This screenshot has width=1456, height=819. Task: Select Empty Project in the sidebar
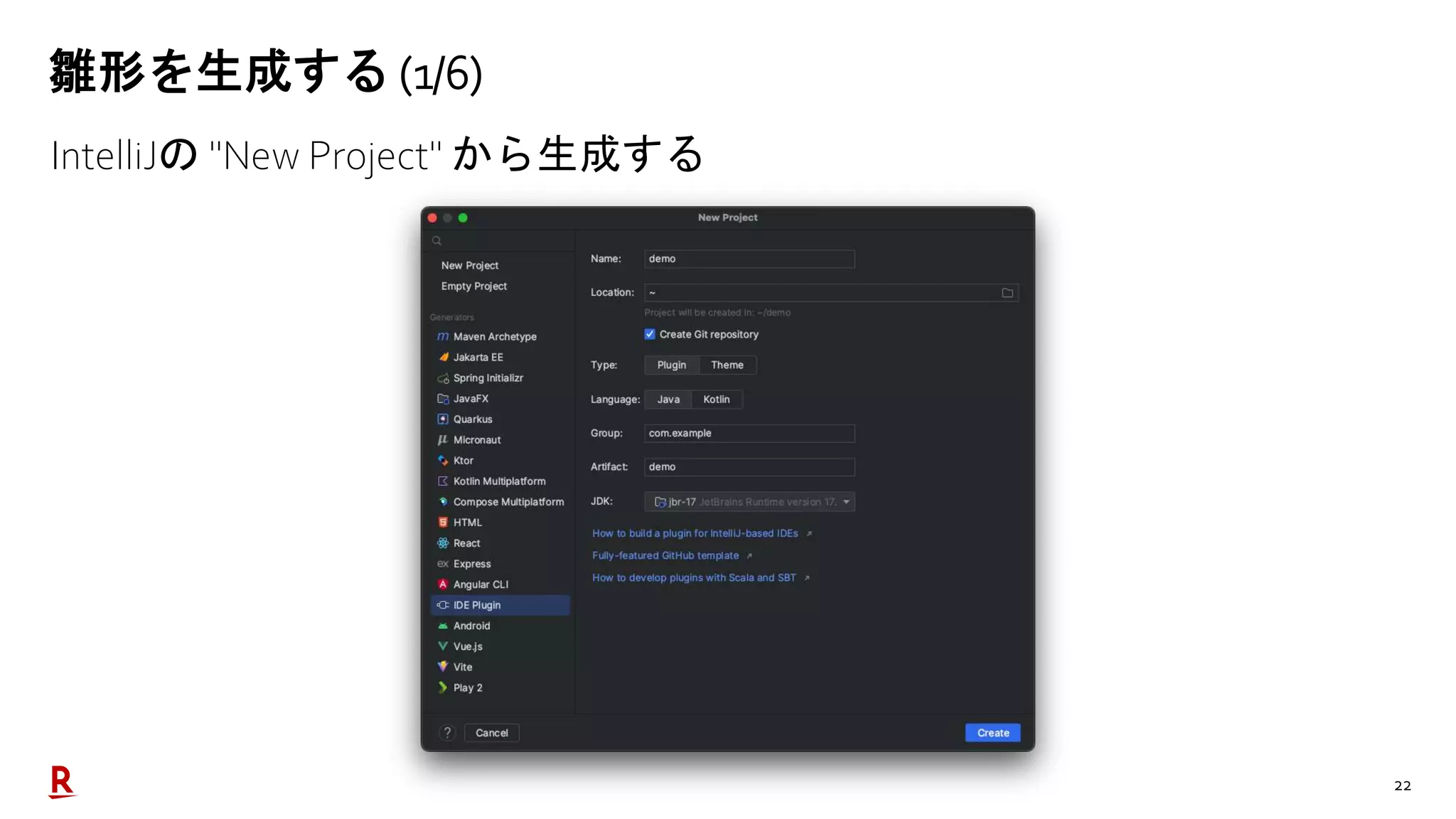pyautogui.click(x=474, y=286)
